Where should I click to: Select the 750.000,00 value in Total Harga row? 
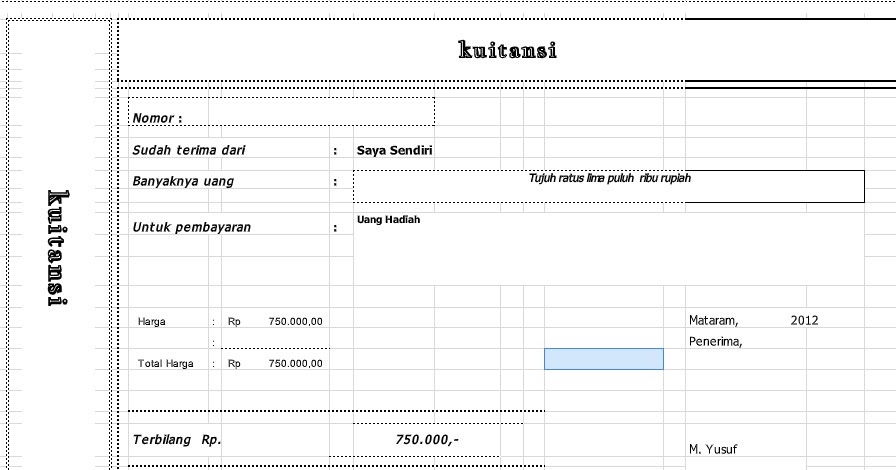295,363
